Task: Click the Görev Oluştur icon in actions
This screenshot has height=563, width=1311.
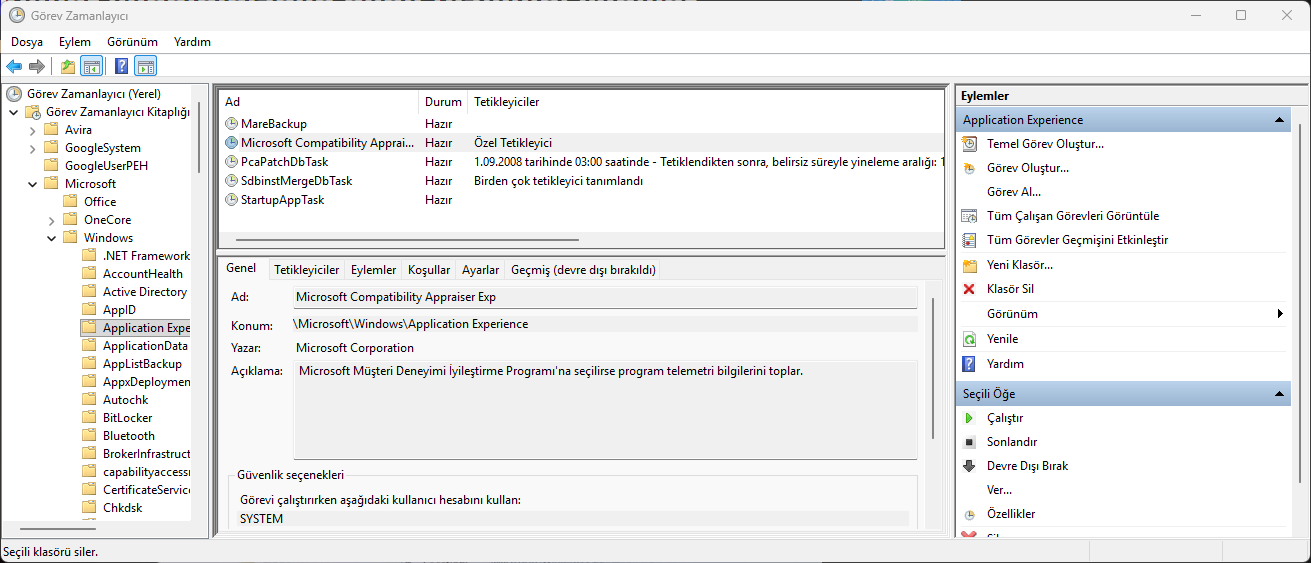Action: click(x=969, y=168)
